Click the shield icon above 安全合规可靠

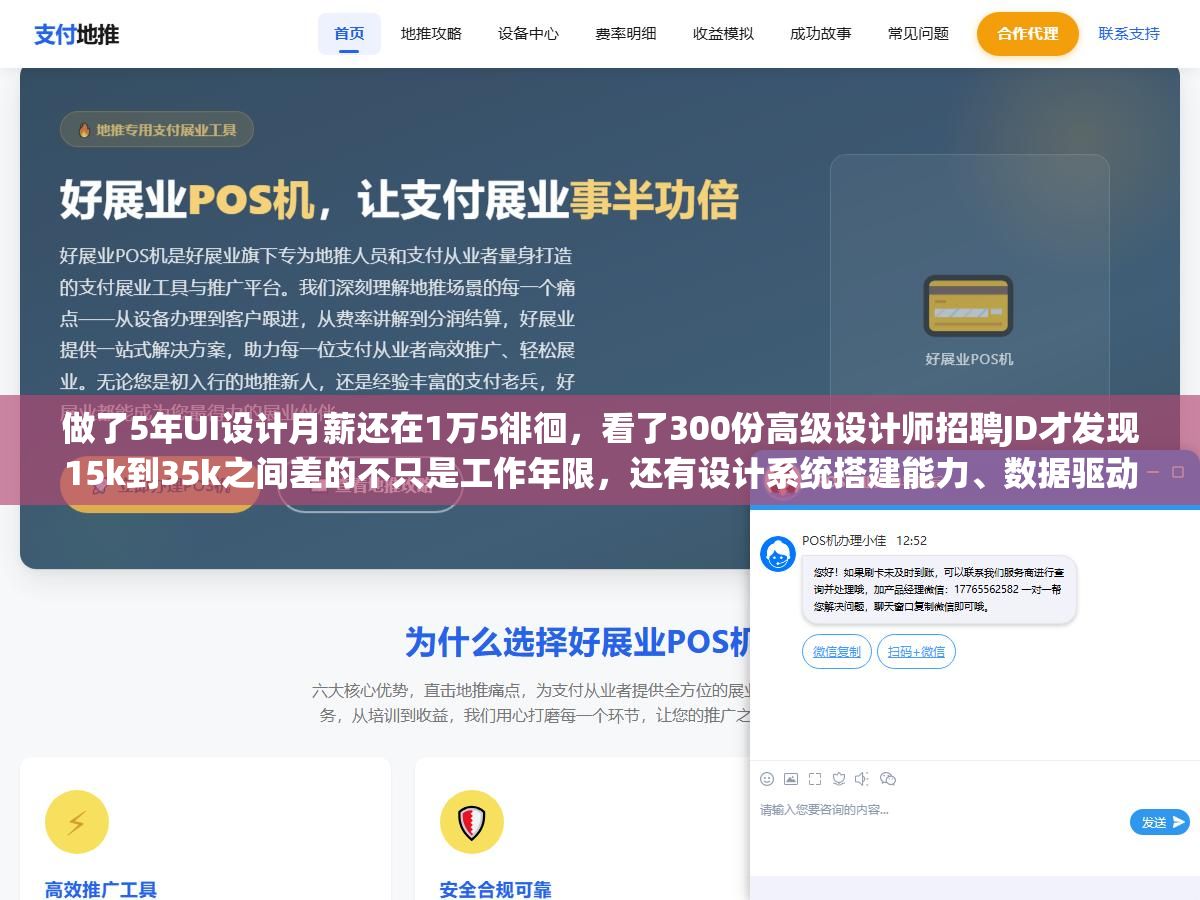[x=471, y=822]
